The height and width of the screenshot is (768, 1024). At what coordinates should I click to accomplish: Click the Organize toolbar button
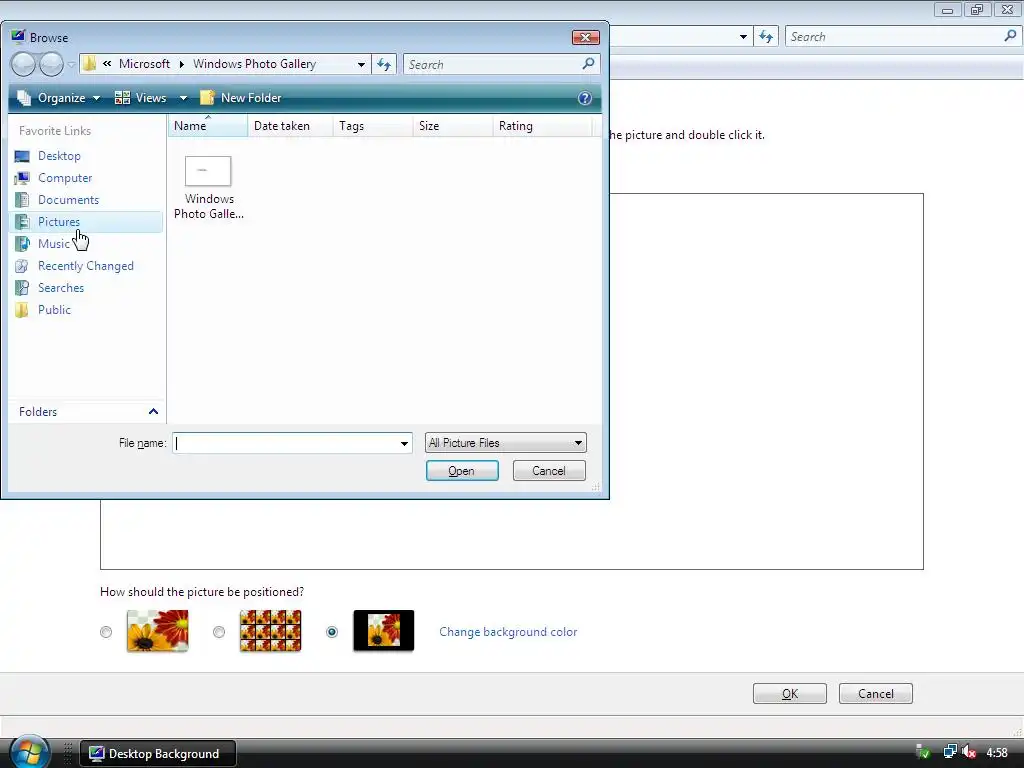coord(59,98)
